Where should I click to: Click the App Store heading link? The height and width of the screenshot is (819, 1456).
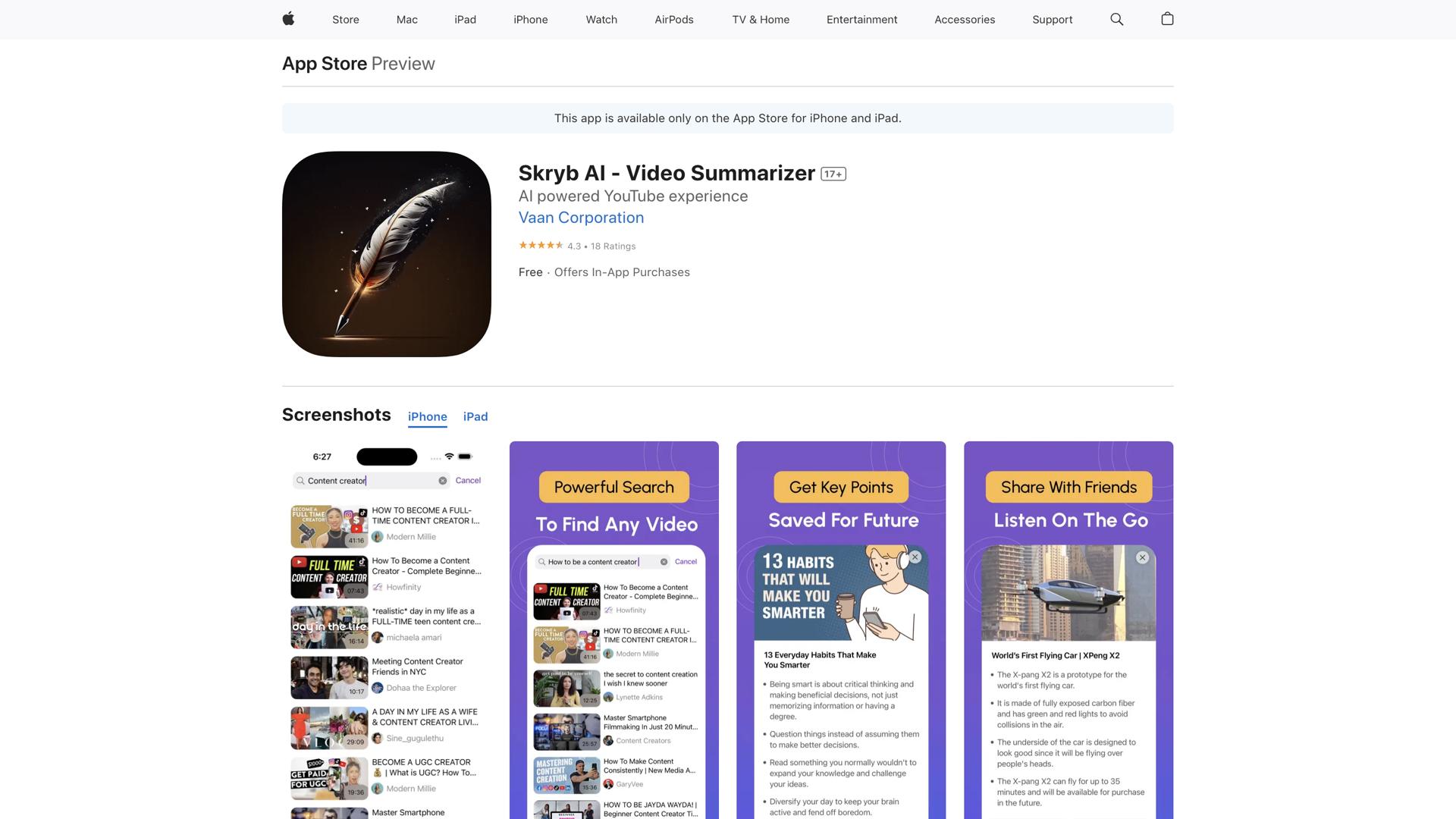click(x=325, y=64)
